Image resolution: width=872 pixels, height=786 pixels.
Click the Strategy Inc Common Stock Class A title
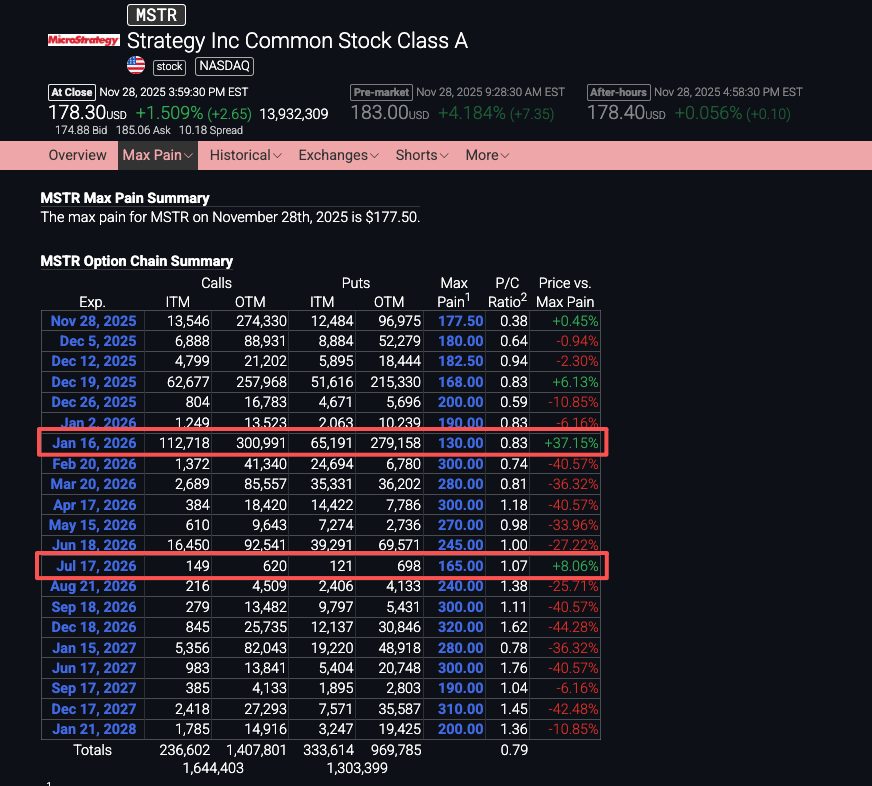pyautogui.click(x=298, y=41)
